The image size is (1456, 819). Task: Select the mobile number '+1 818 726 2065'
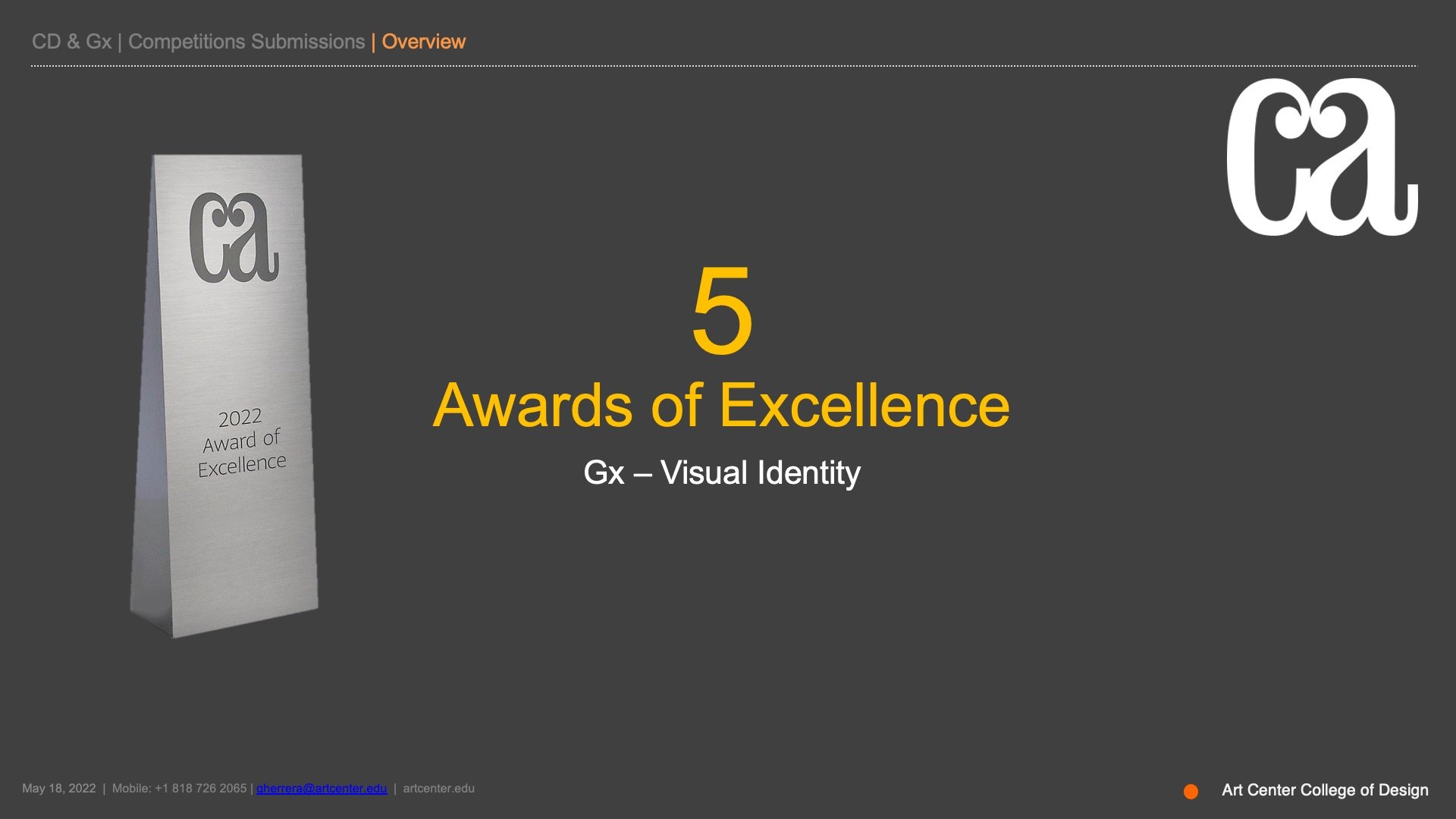coord(201,789)
